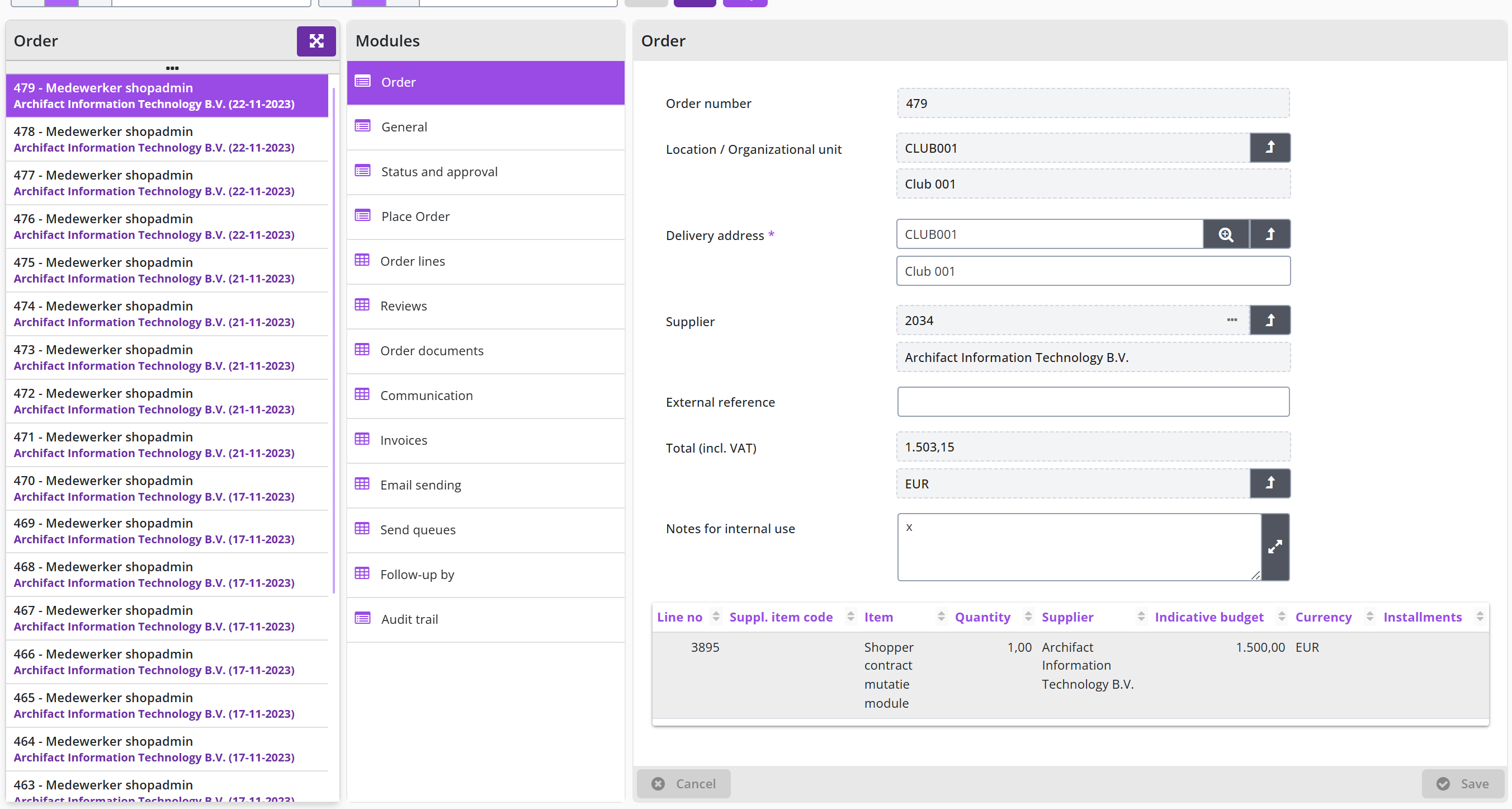Select order line 3895 row
Image resolution: width=1512 pixels, height=809 pixels.
tap(1070, 675)
